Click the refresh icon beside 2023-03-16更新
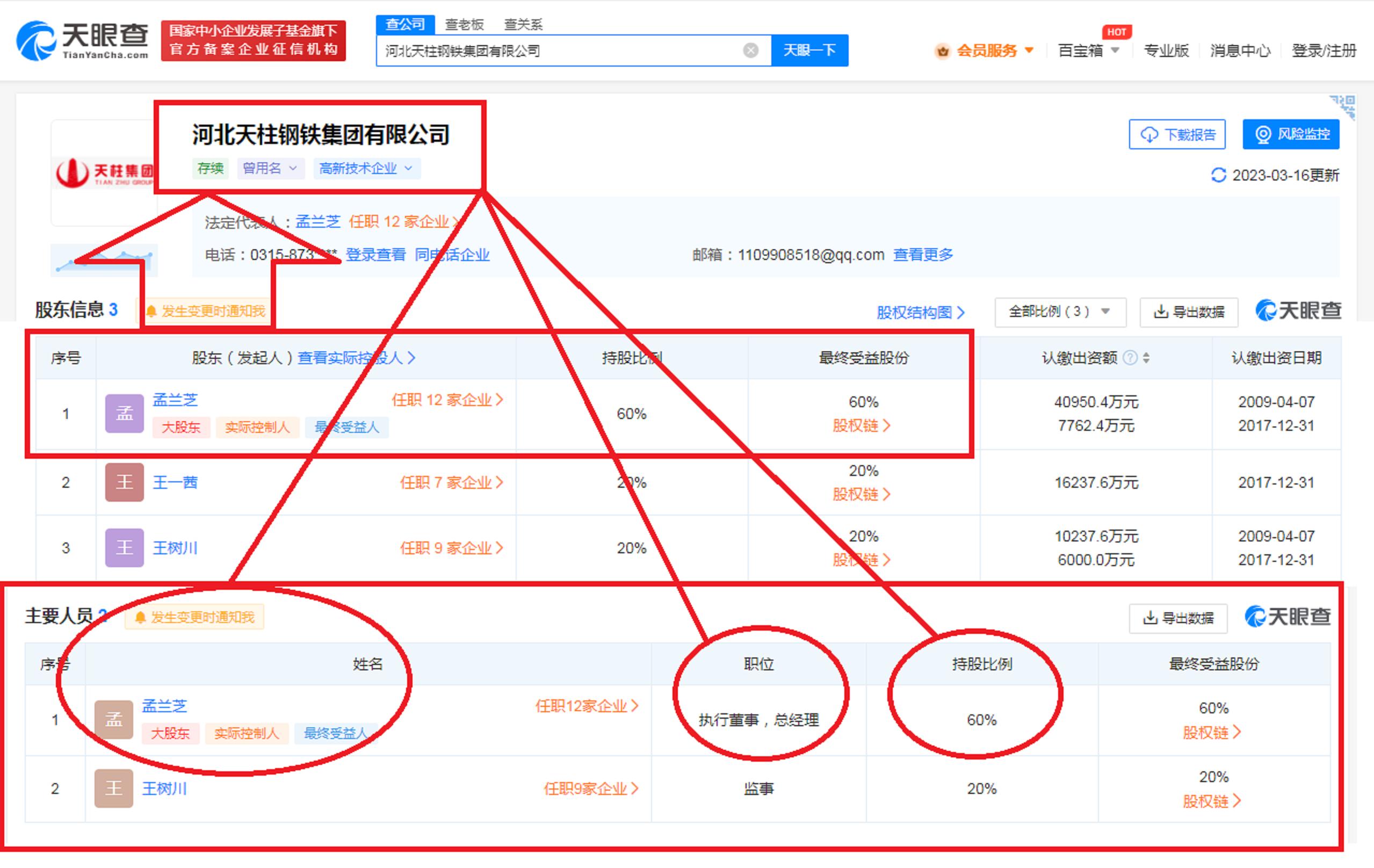Viewport: 1374px width, 868px height. [x=1219, y=176]
